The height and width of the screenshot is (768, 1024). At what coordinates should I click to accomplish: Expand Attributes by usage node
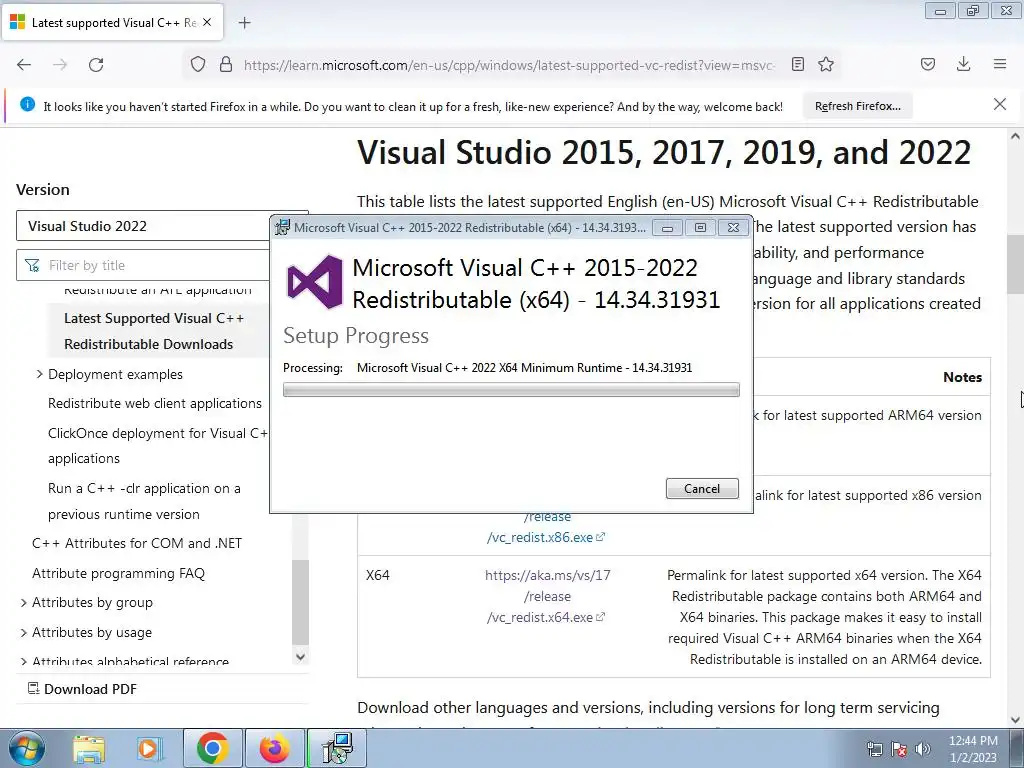(x=24, y=633)
